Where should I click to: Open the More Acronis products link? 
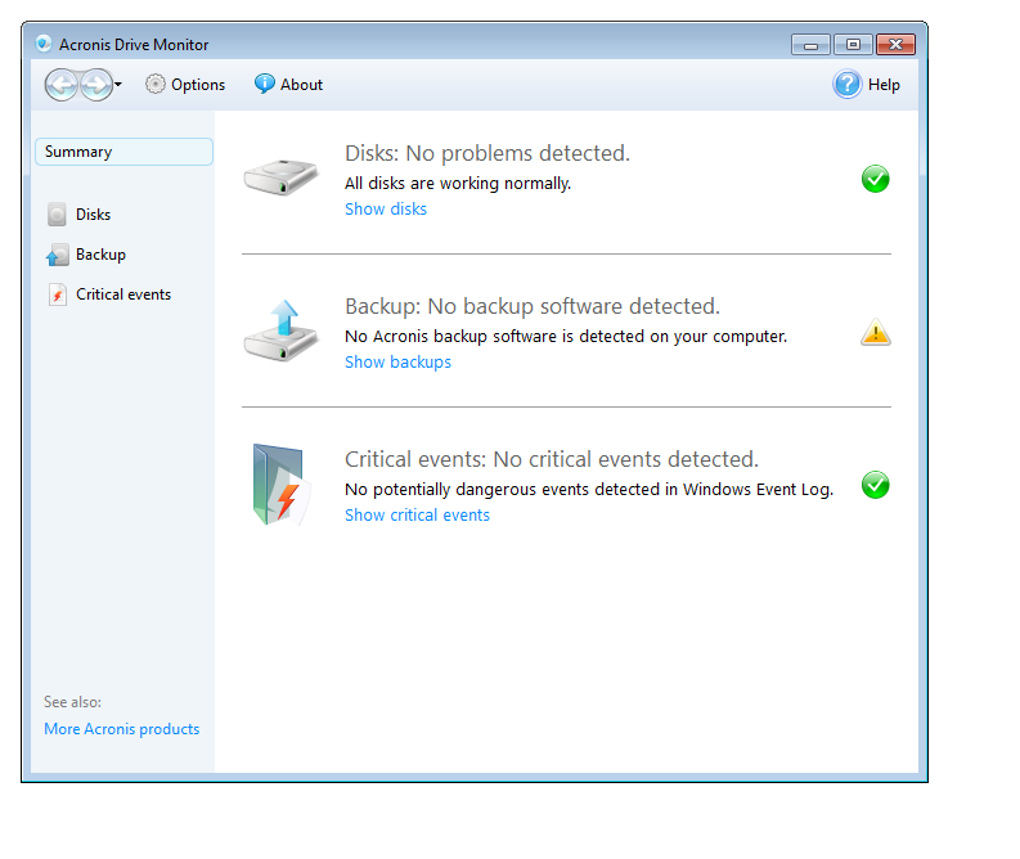click(x=122, y=729)
